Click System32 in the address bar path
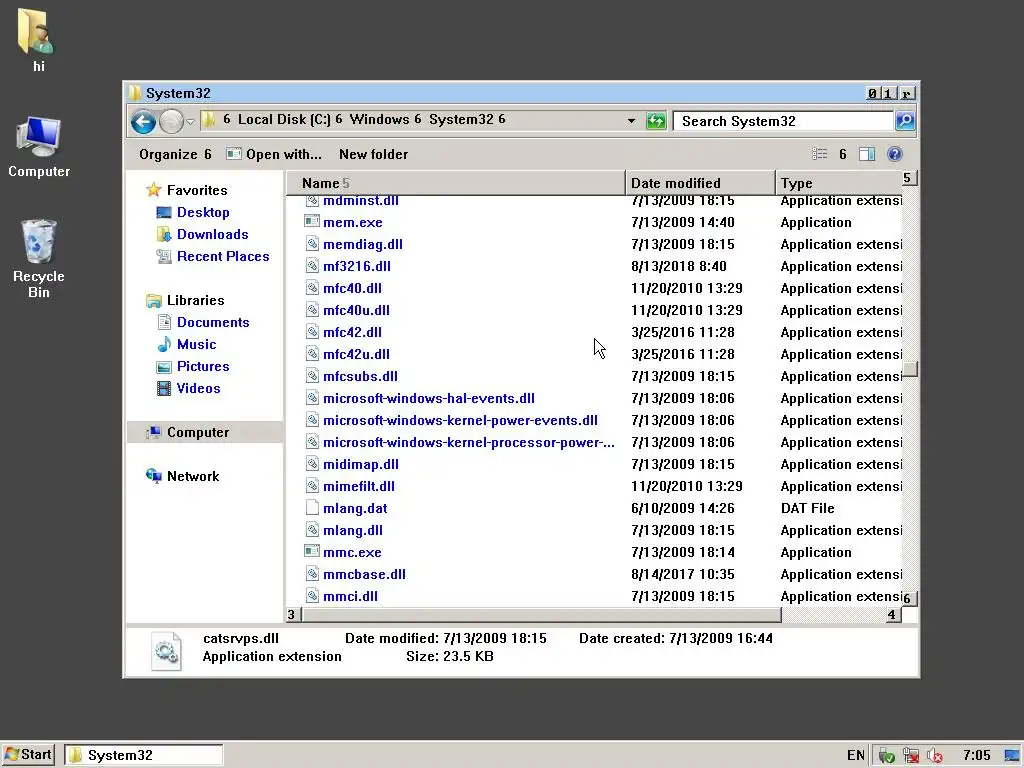 [461, 120]
